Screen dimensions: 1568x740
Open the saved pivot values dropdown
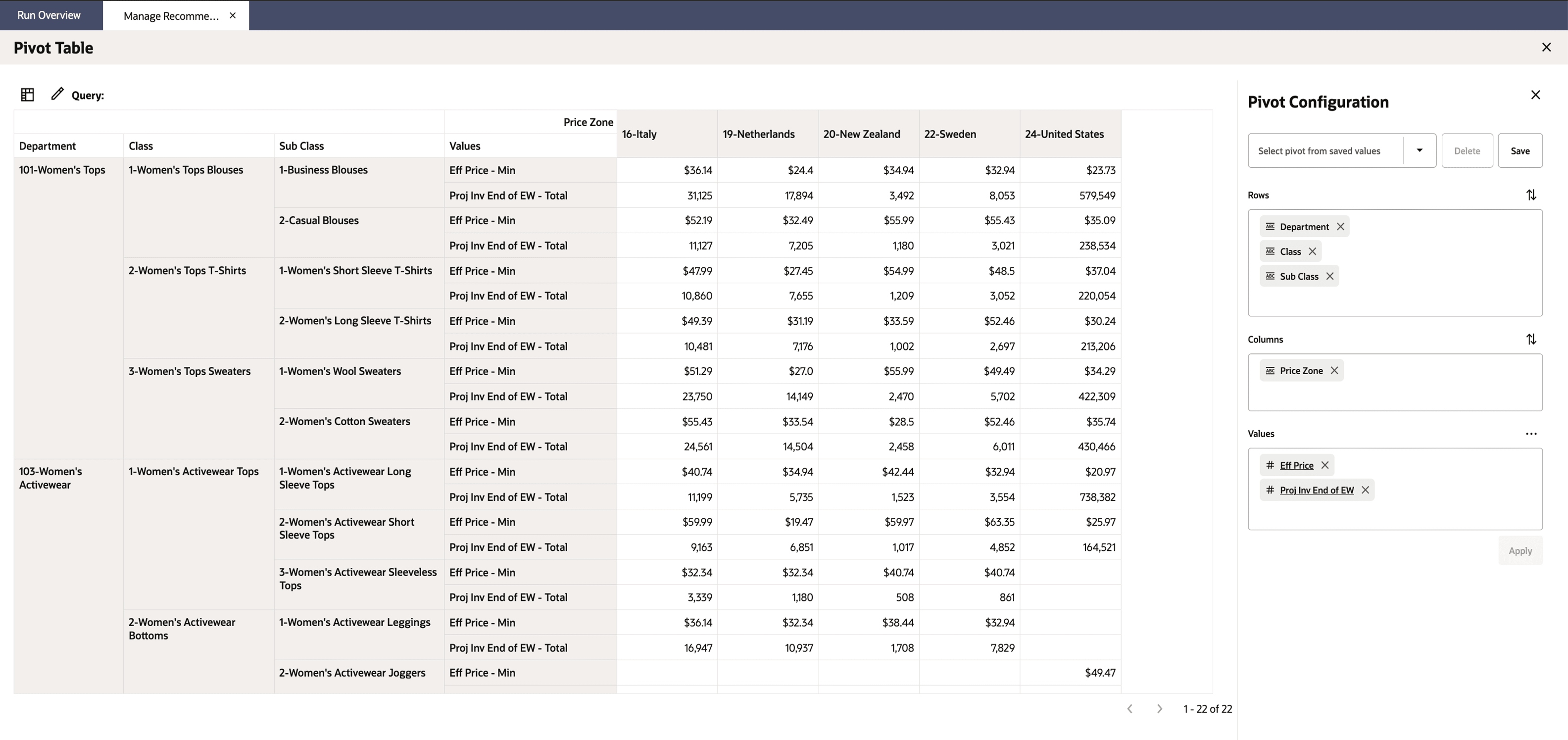[1419, 150]
